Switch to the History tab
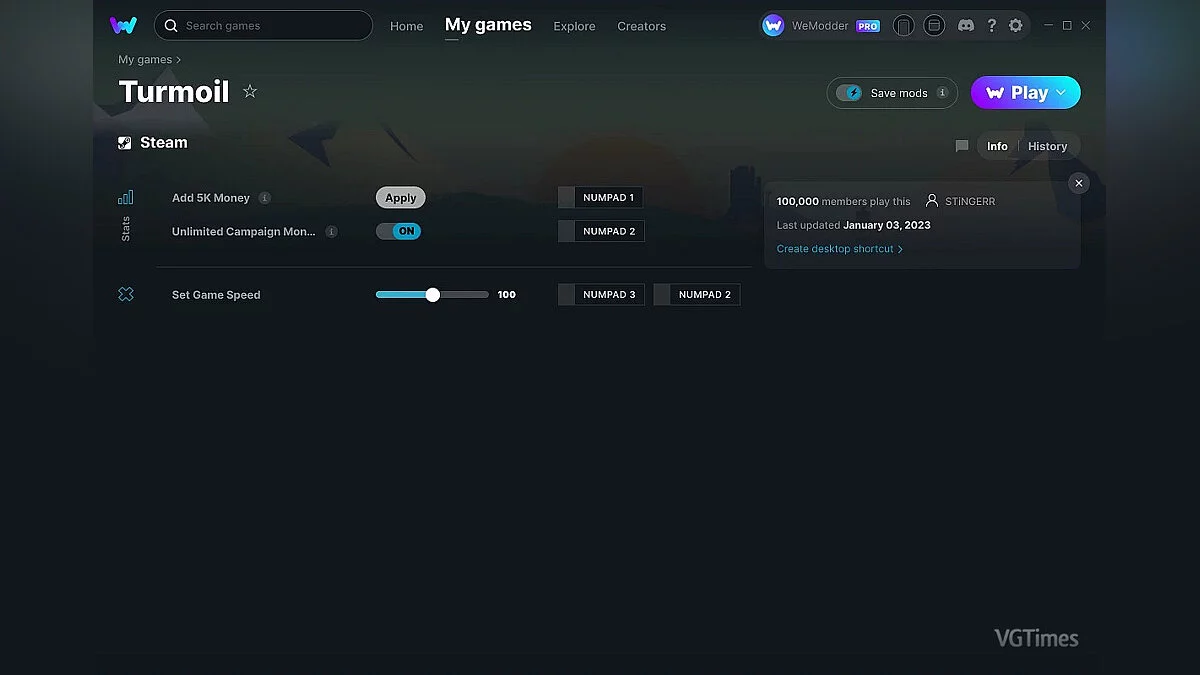 1047,146
